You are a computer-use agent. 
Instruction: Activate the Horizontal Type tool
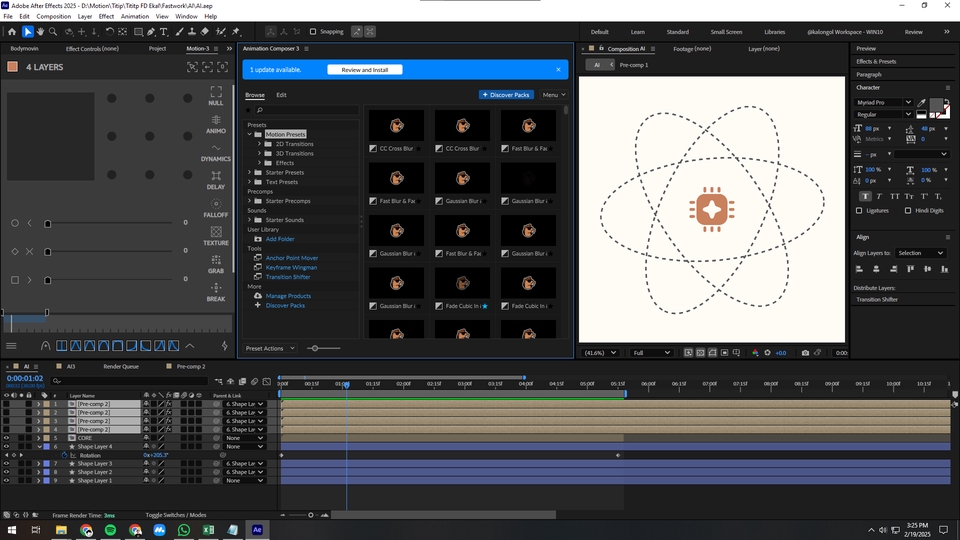click(164, 31)
